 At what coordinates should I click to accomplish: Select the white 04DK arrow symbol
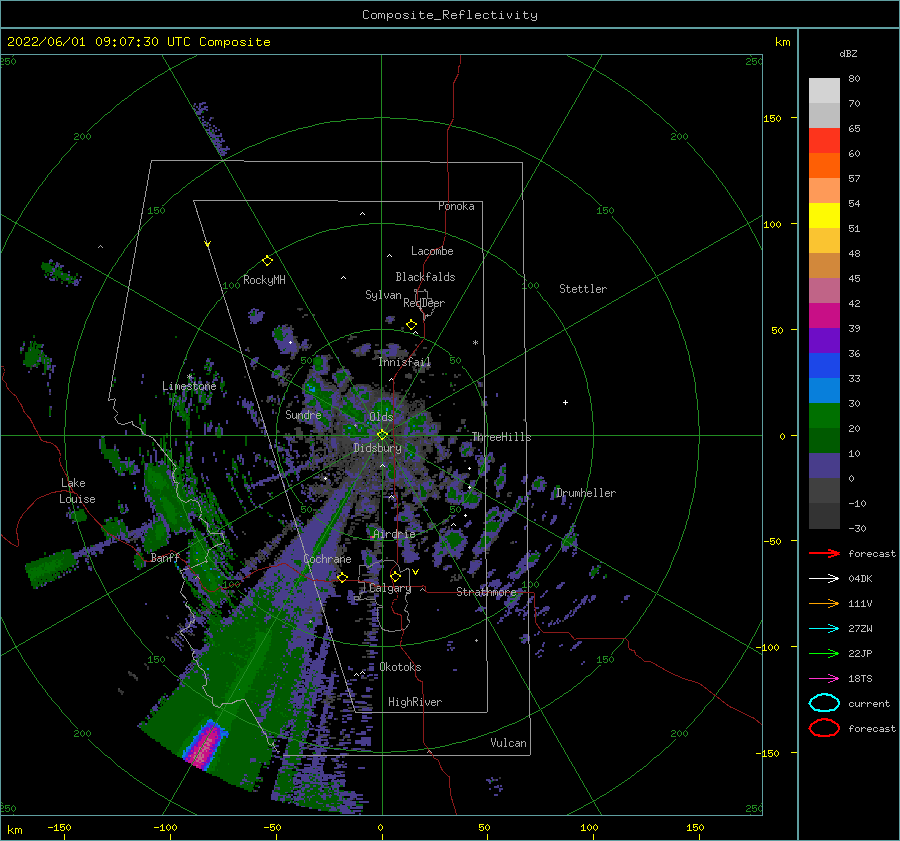tap(824, 579)
